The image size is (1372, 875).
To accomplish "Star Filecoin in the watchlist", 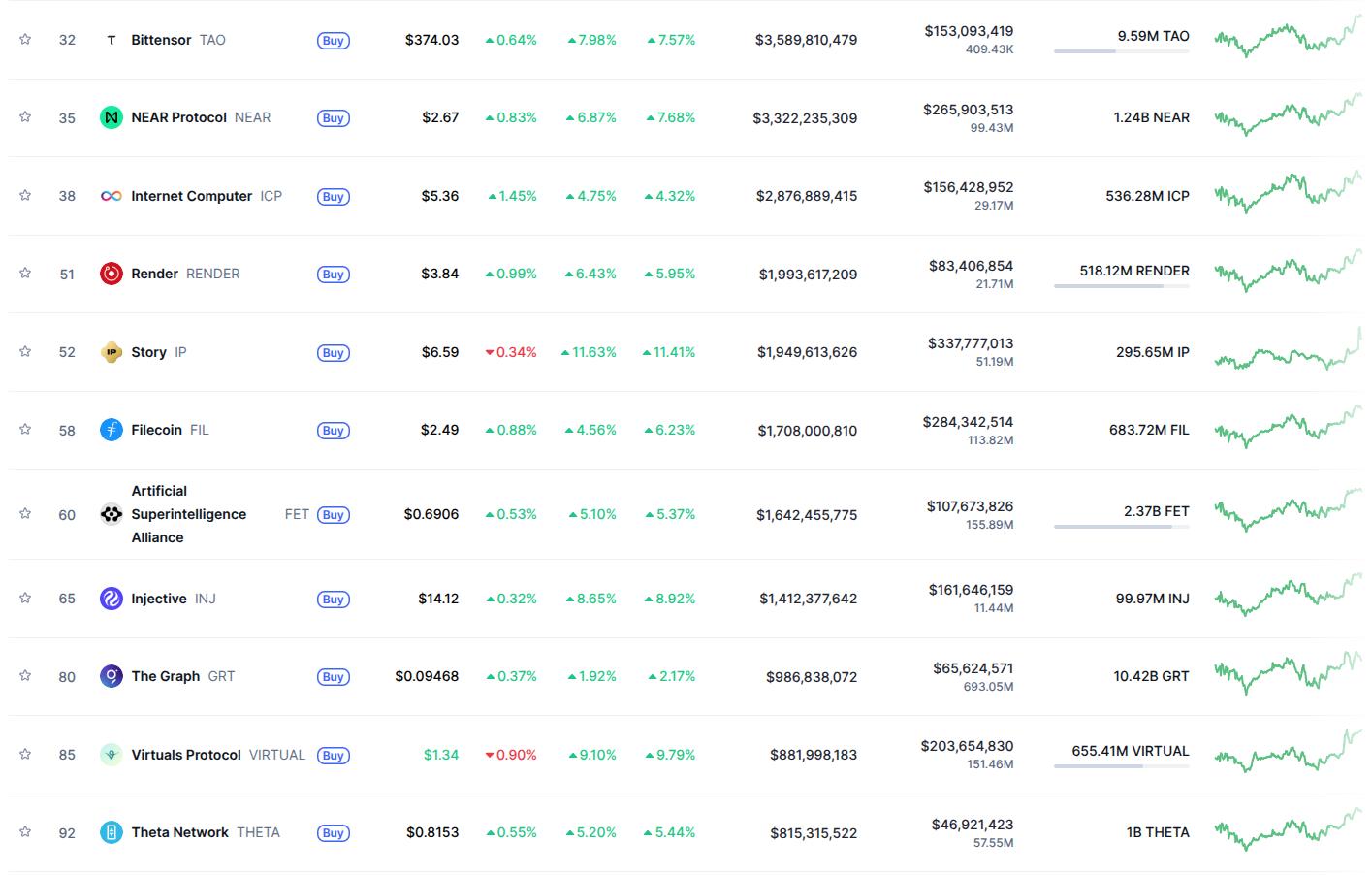I will [25, 429].
